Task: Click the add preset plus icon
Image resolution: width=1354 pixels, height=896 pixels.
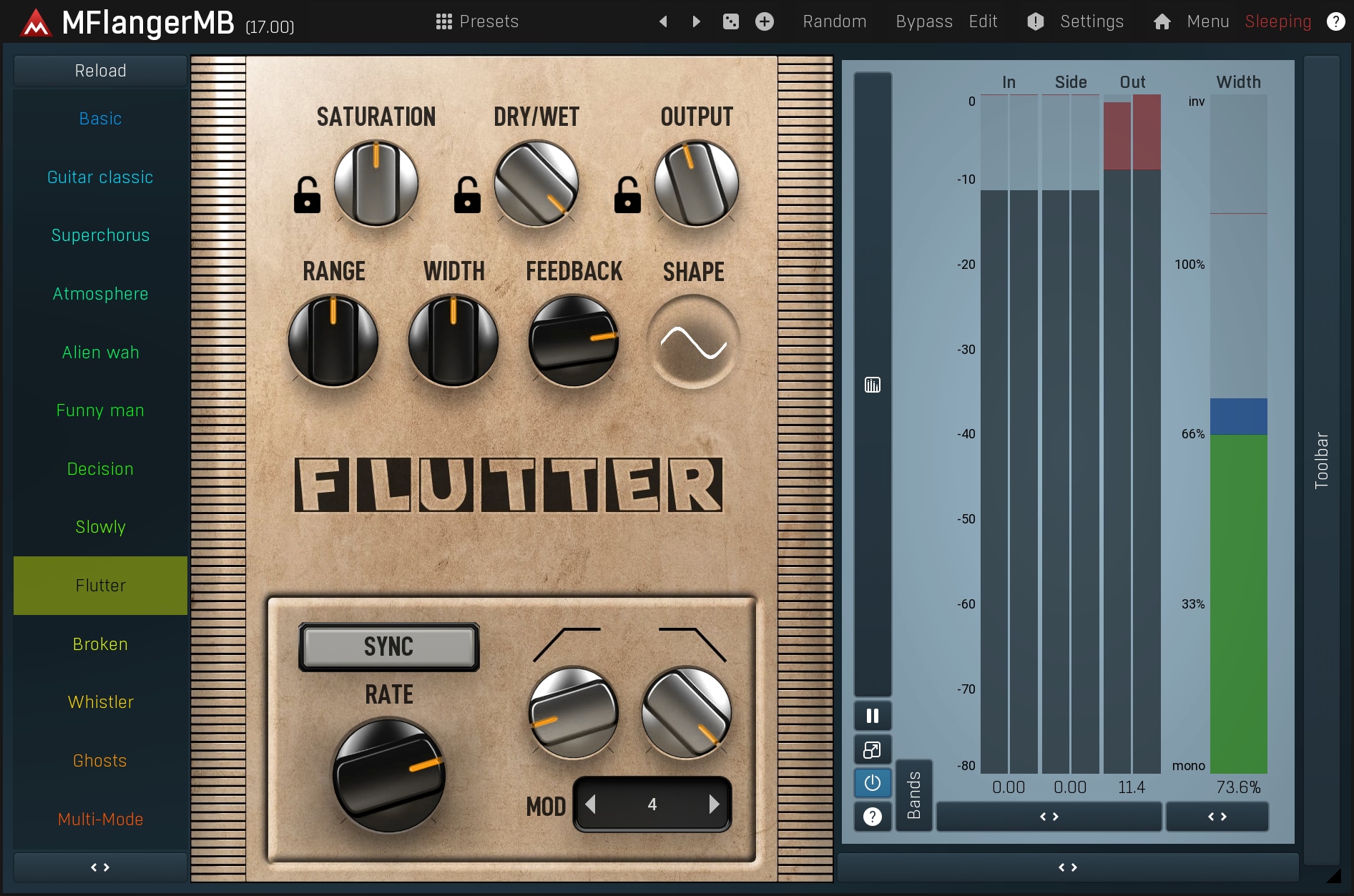Action: coord(764,21)
